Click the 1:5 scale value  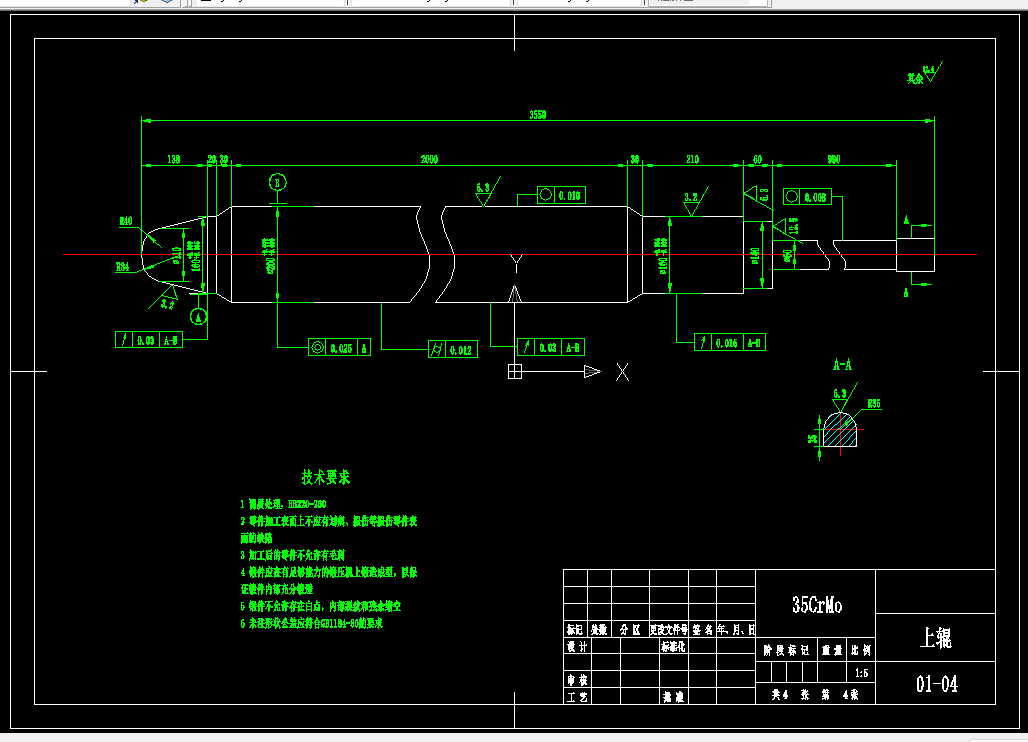click(x=861, y=673)
